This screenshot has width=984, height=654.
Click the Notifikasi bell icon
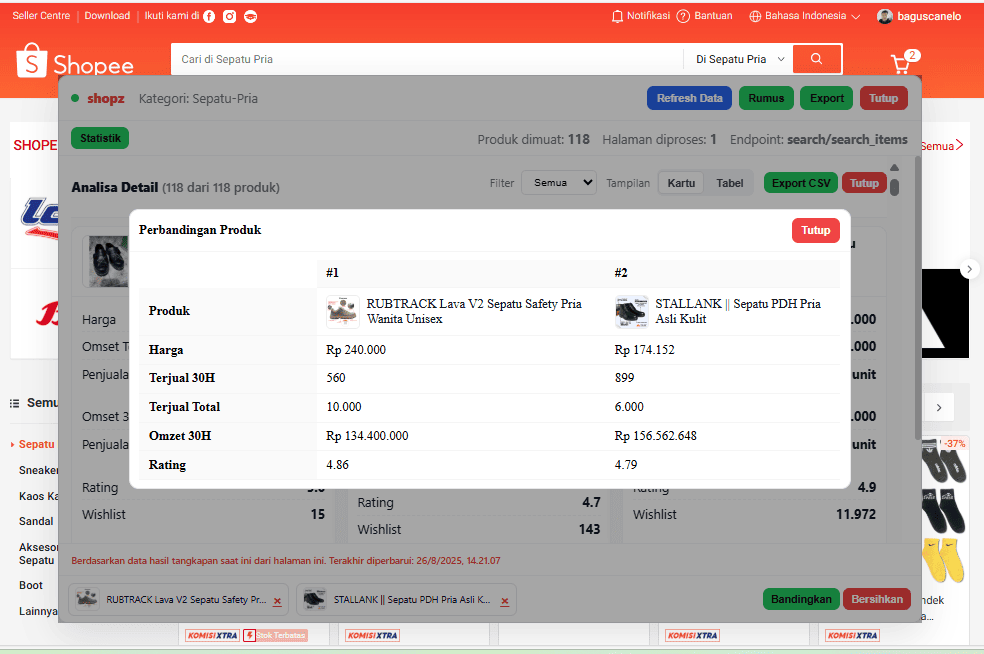[617, 16]
